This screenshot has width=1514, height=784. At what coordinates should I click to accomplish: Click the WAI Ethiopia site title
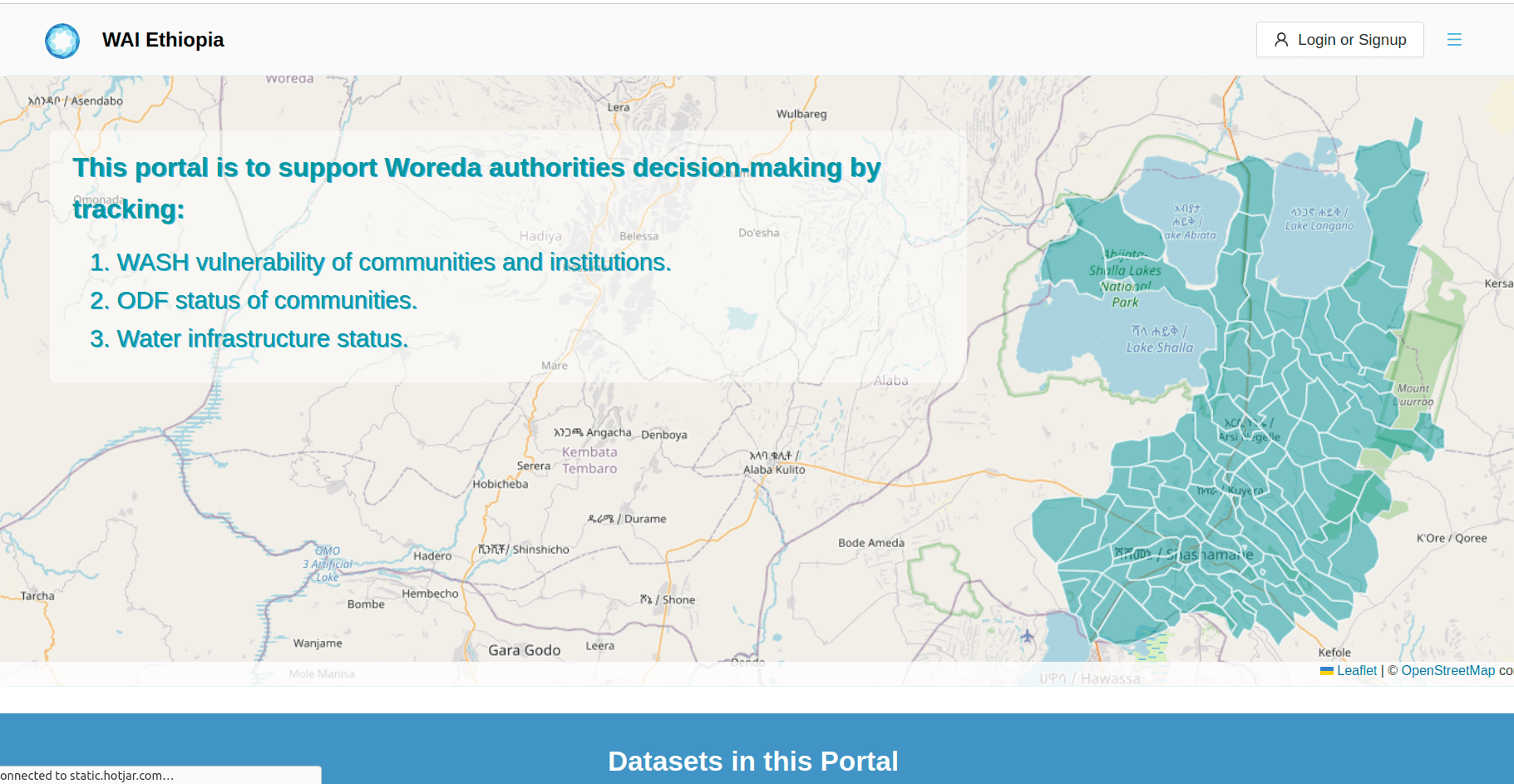[x=163, y=40]
